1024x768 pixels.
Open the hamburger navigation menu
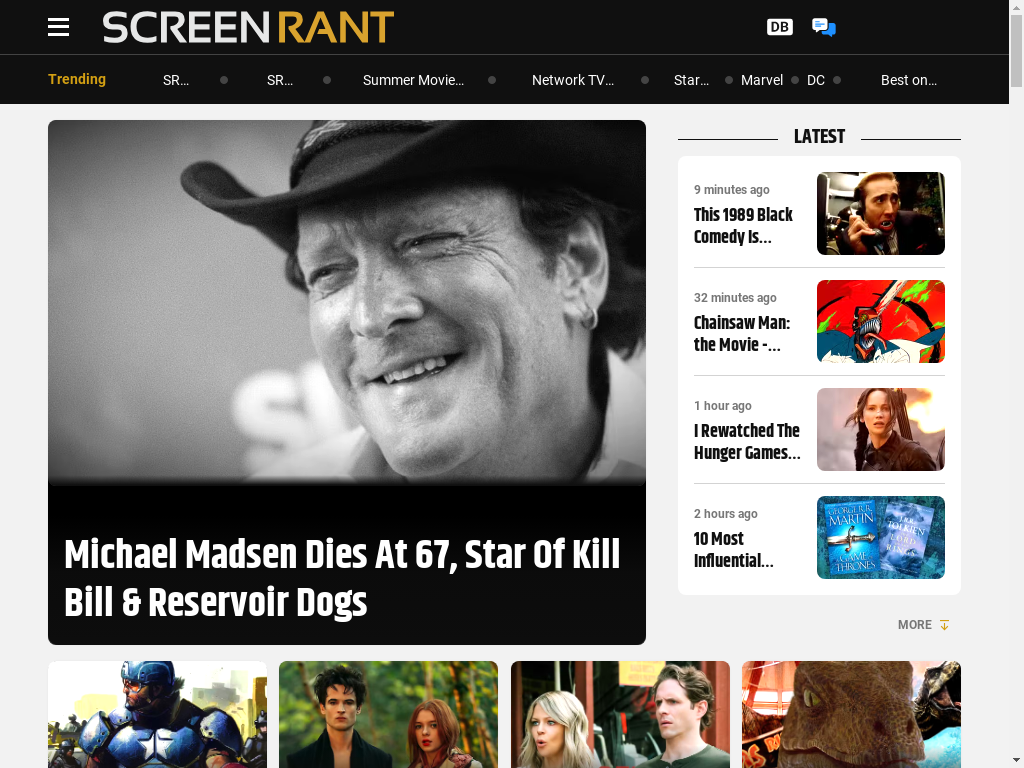point(58,27)
